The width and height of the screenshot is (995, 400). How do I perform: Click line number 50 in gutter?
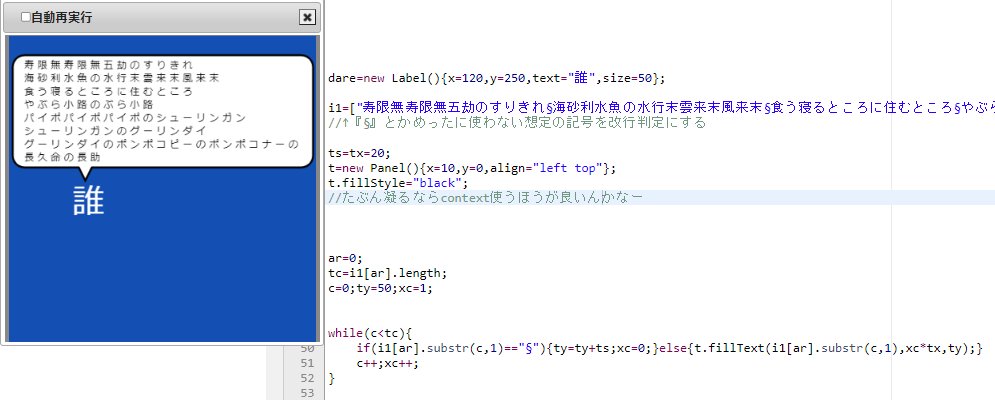point(306,348)
